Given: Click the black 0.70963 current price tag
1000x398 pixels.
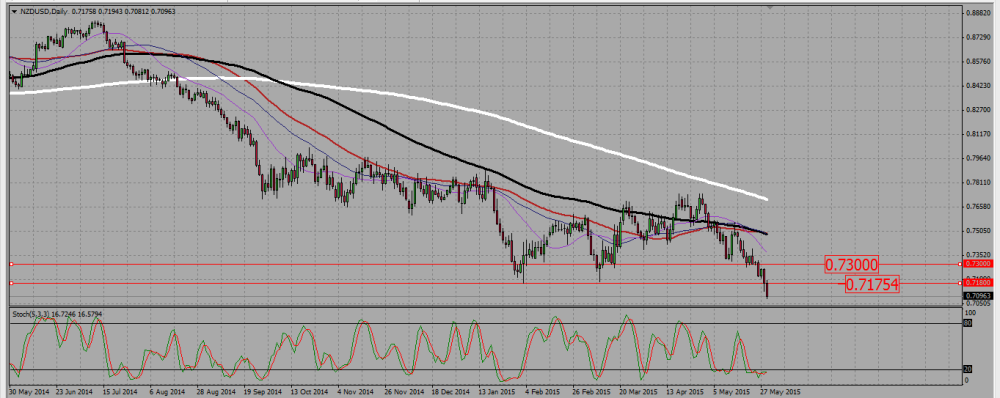Looking at the screenshot, I should coord(978,296).
